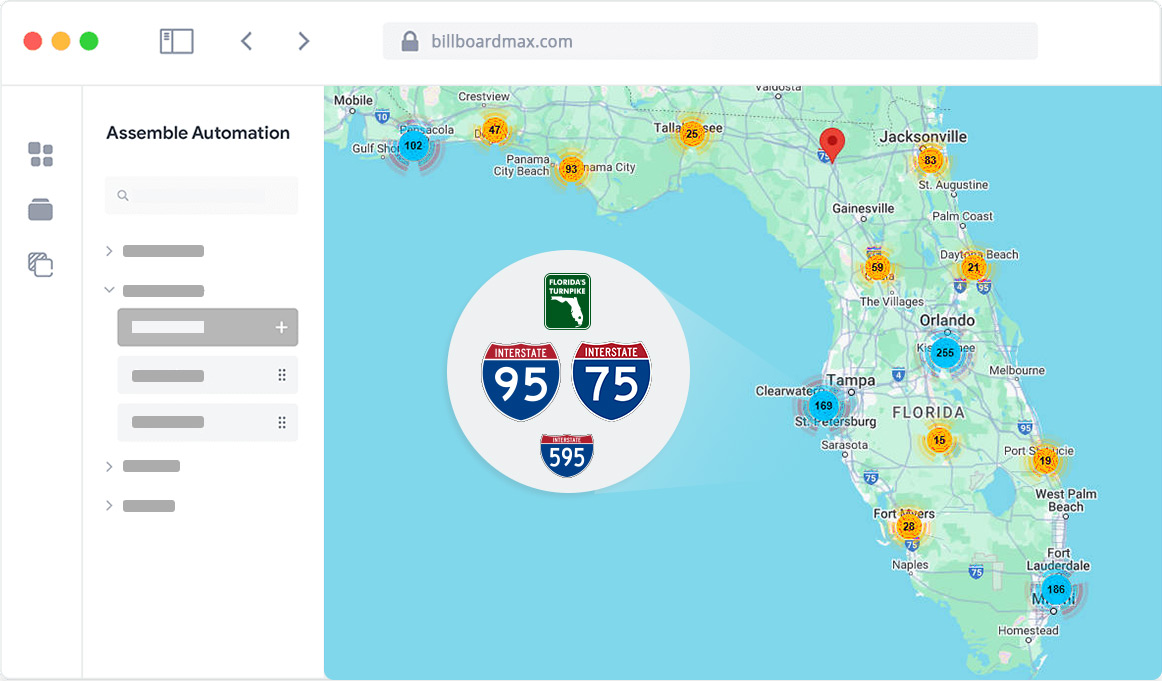Click the red location pin near Jacksonville

[x=832, y=144]
